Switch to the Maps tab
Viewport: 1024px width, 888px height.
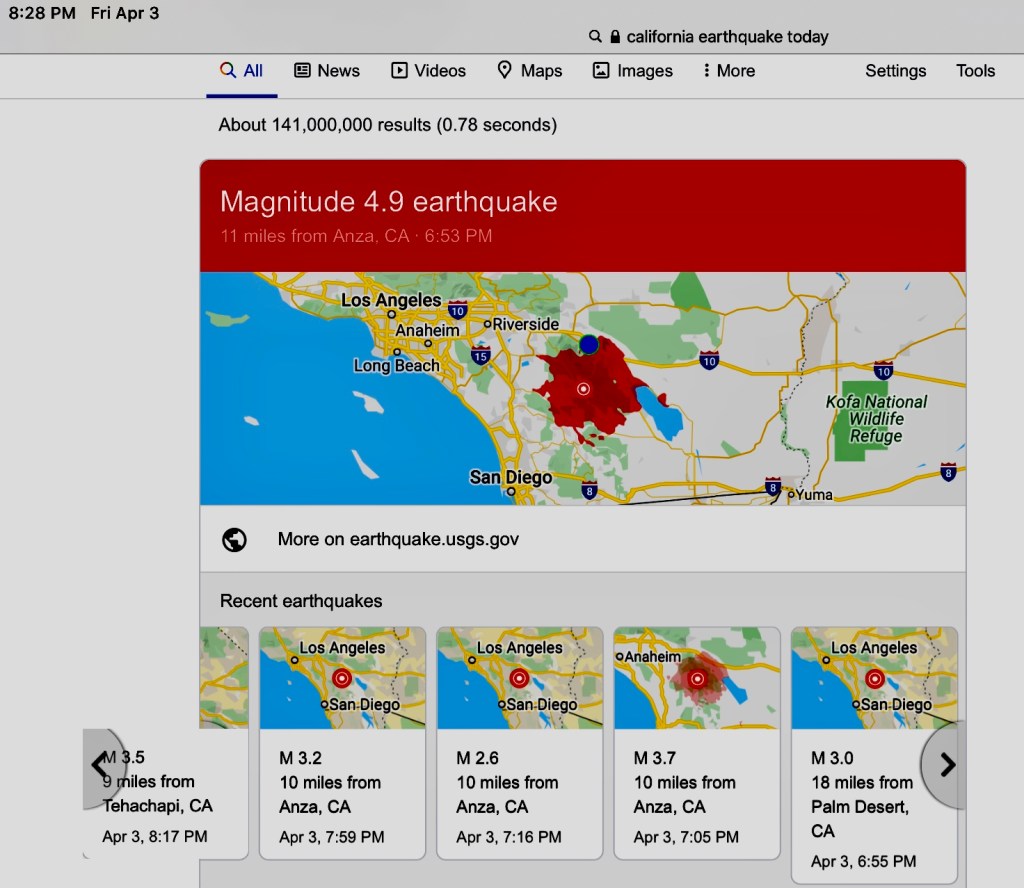(529, 71)
